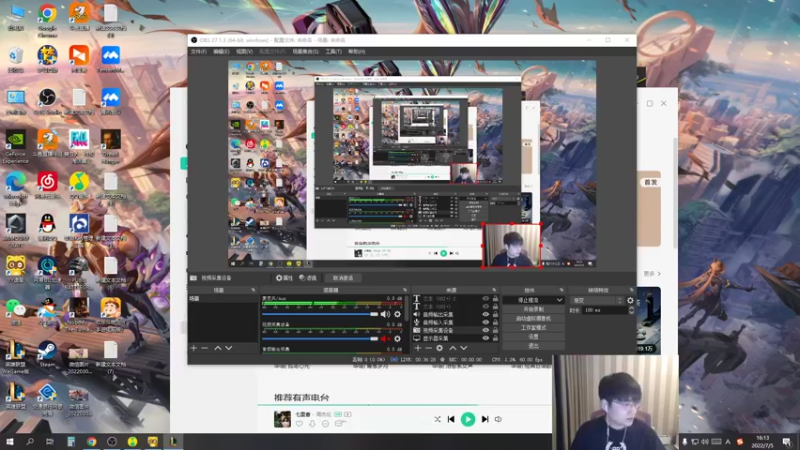The height and width of the screenshot is (450, 800).
Task: Mute the Mic/Aux speaker icon in the mixer
Action: click(x=385, y=314)
